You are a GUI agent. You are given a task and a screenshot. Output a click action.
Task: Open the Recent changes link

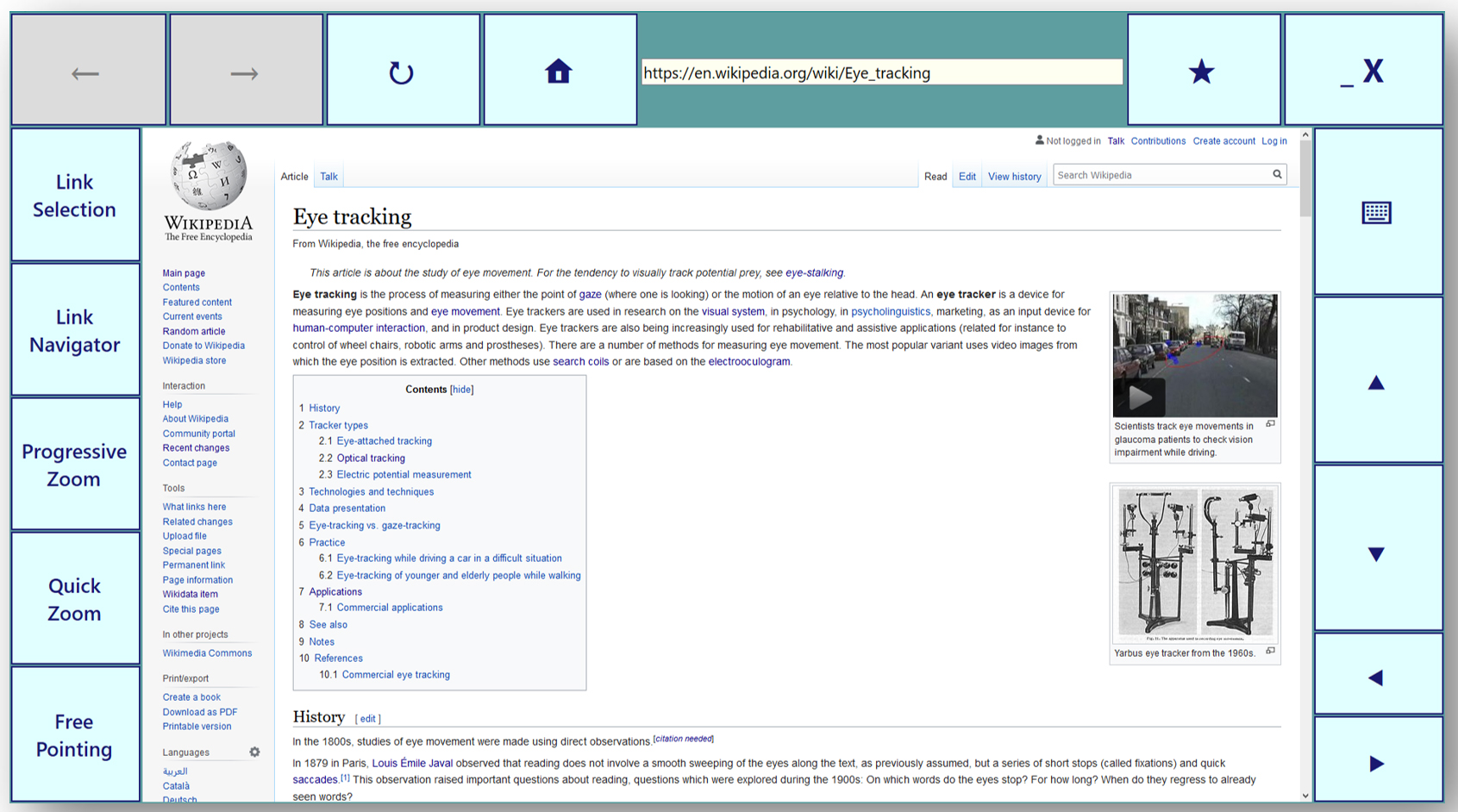click(196, 448)
